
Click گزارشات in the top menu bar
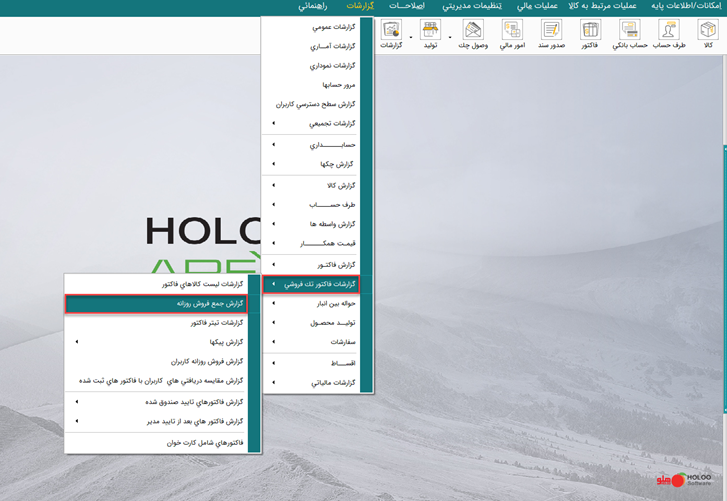pyautogui.click(x=360, y=6)
